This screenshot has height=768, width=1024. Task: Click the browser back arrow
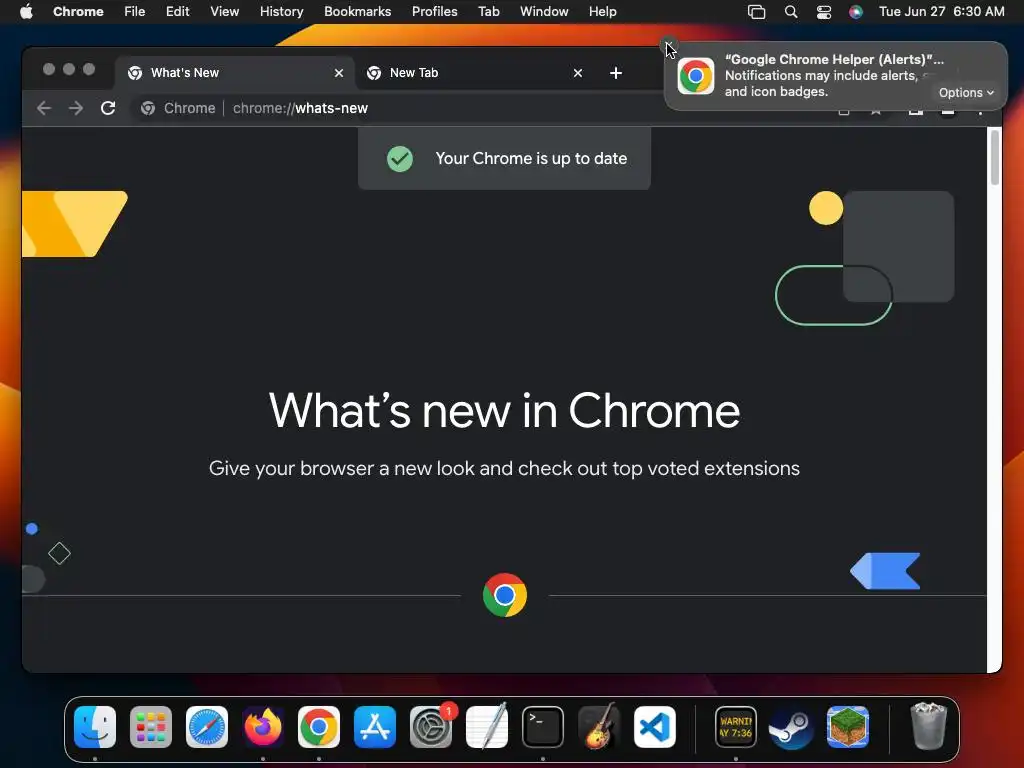(x=44, y=108)
